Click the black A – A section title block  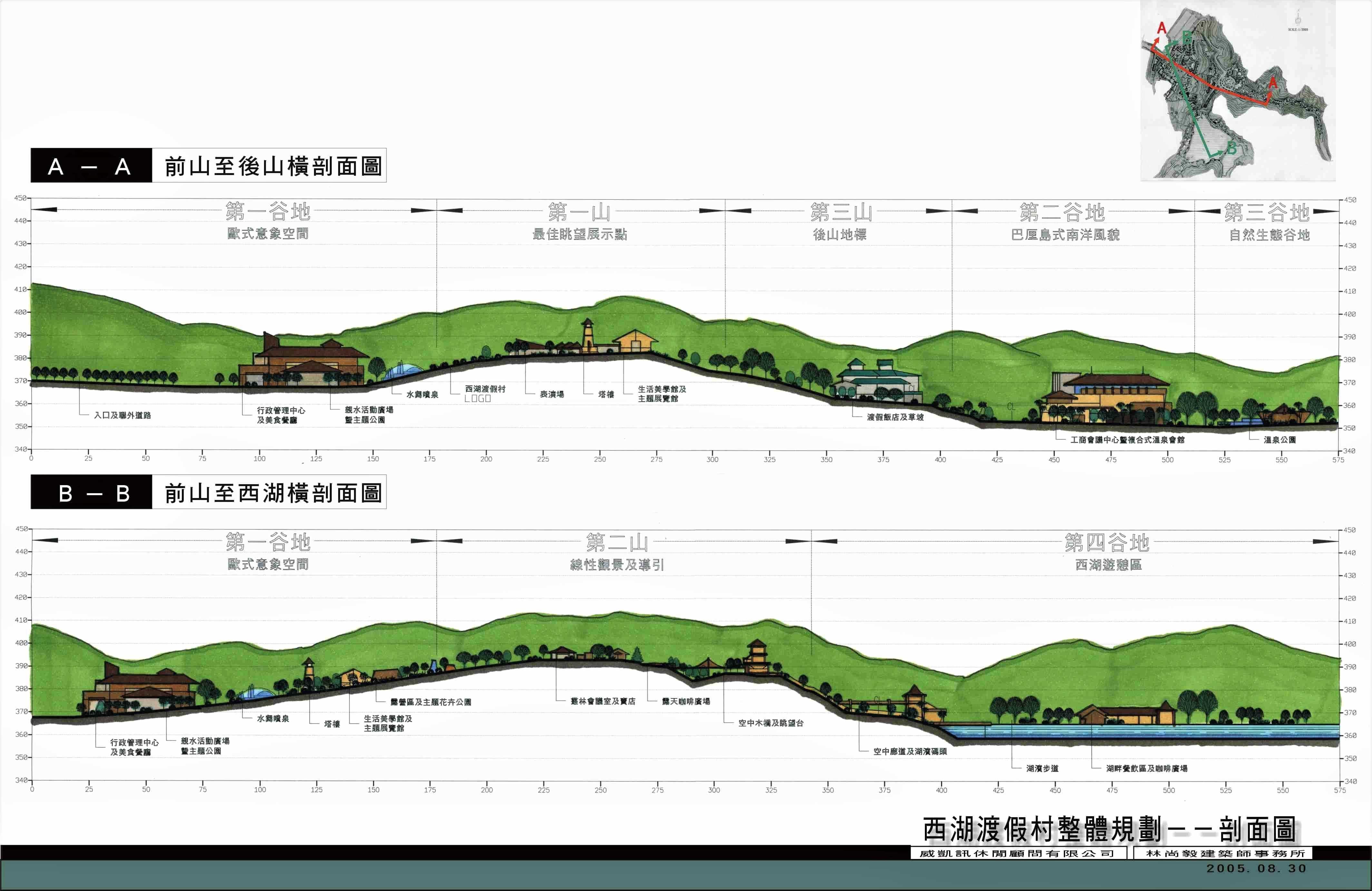[91, 166]
